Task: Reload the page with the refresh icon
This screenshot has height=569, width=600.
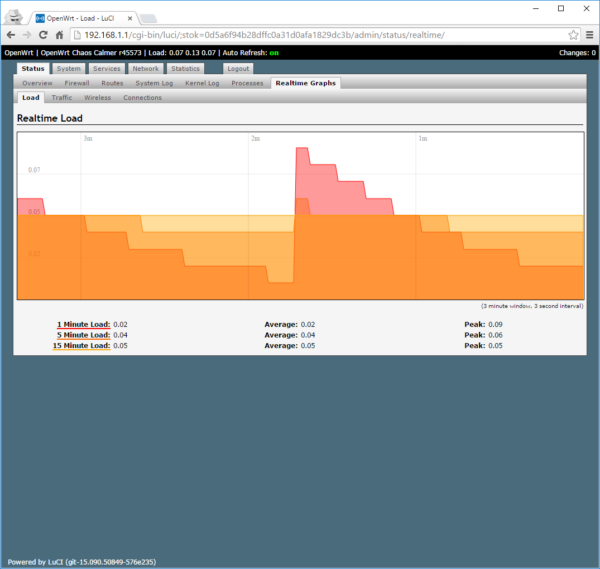Action: click(x=45, y=35)
